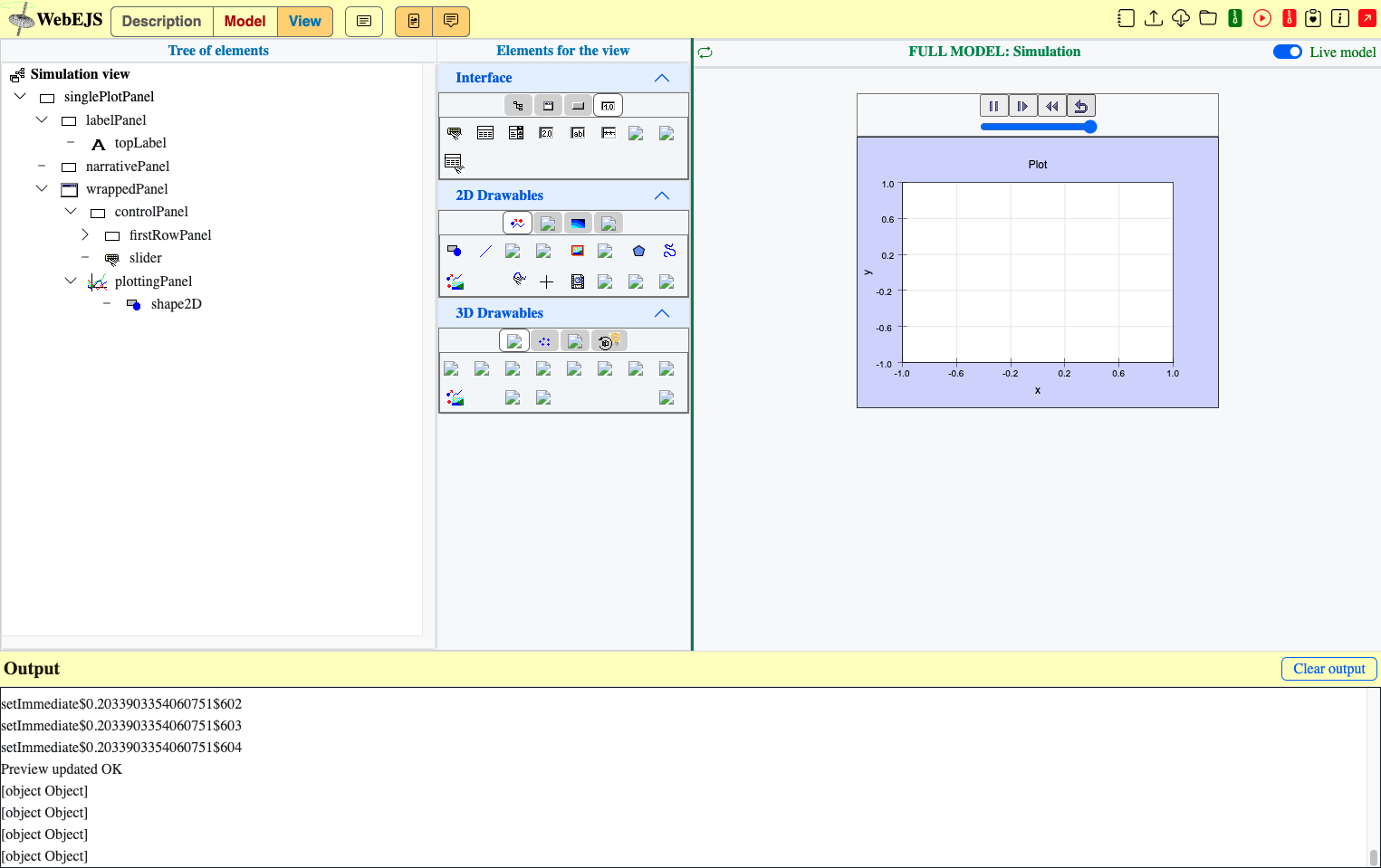Open the View tab
Viewport: 1381px width, 868px height.
(304, 21)
